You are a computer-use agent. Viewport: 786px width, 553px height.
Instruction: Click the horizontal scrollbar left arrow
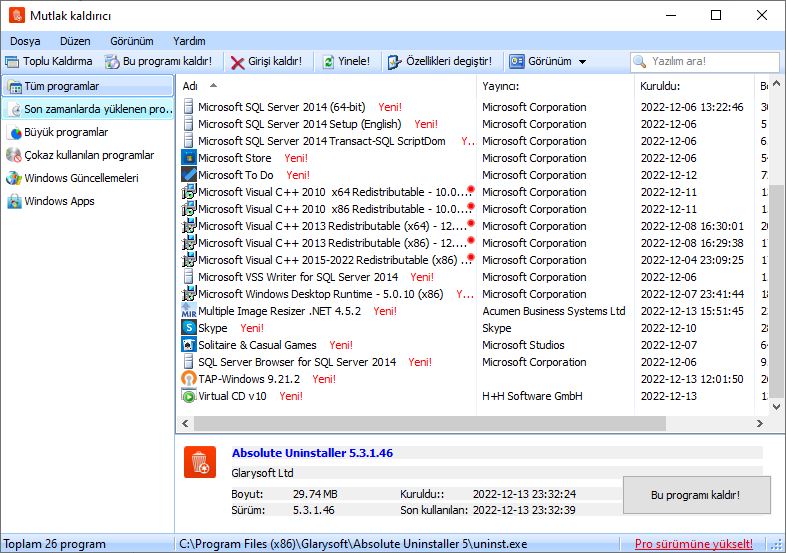[x=185, y=424]
